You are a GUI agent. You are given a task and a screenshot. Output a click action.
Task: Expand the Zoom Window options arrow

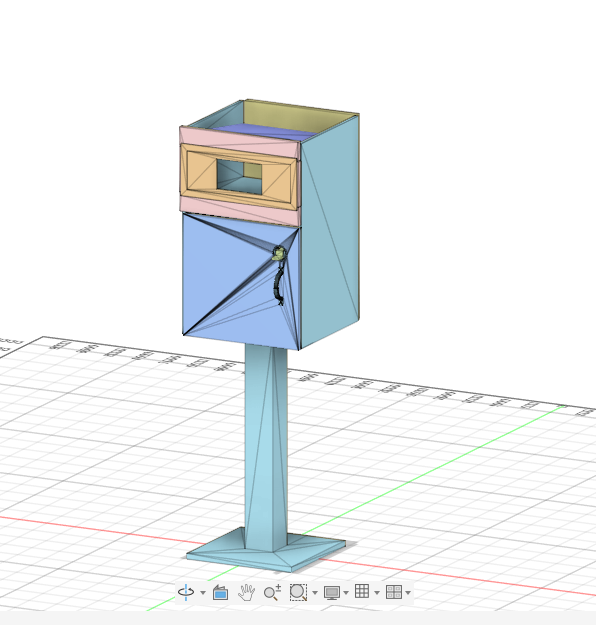pyautogui.click(x=315, y=593)
